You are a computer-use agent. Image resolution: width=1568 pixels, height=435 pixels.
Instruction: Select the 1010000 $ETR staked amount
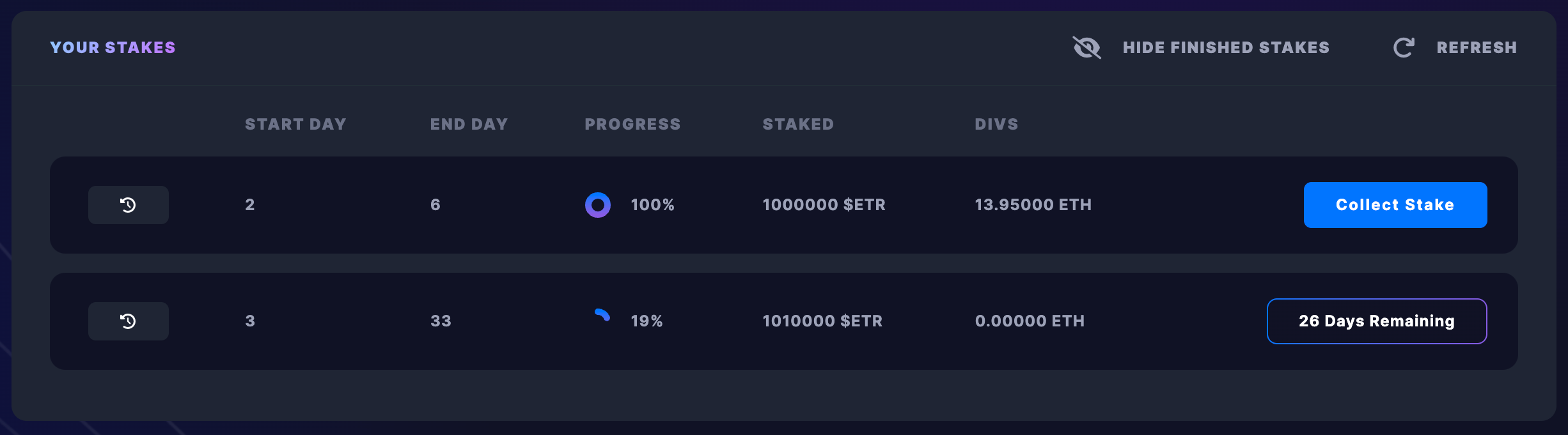click(822, 321)
